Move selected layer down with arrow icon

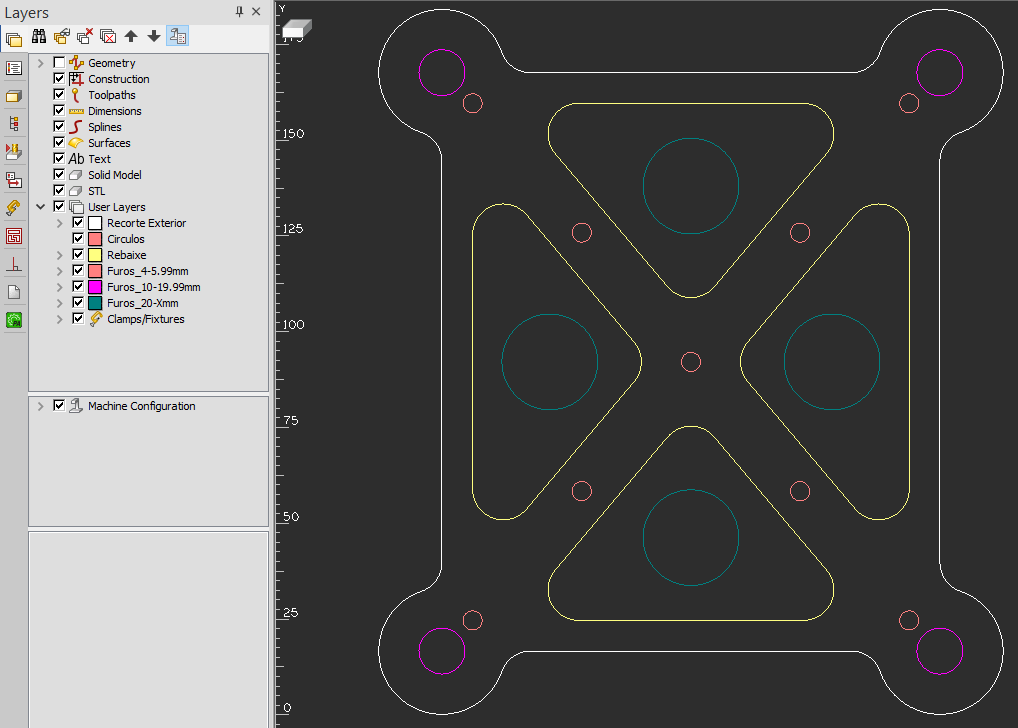pyautogui.click(x=154, y=37)
